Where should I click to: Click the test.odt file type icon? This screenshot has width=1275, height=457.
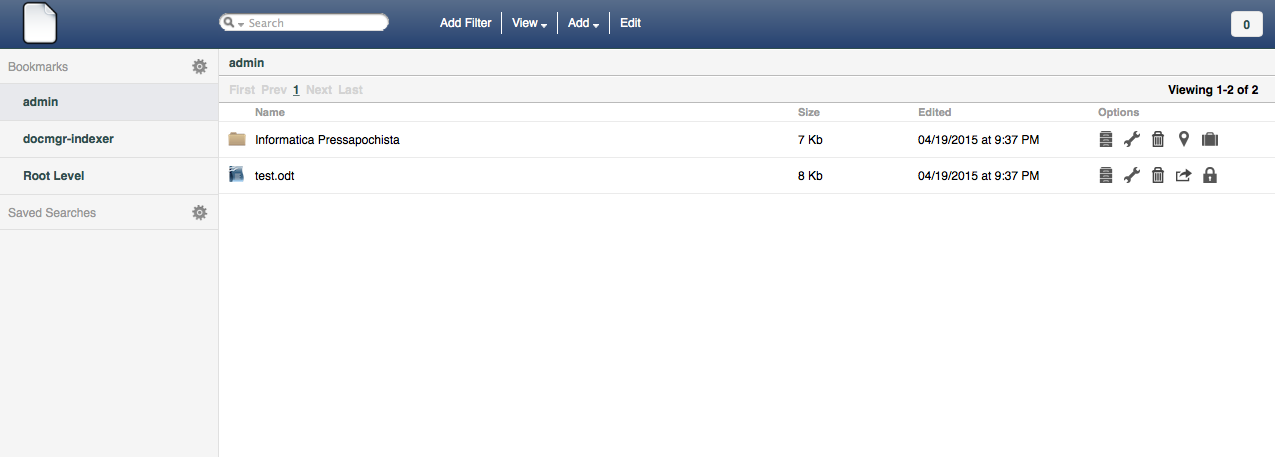[x=237, y=175]
